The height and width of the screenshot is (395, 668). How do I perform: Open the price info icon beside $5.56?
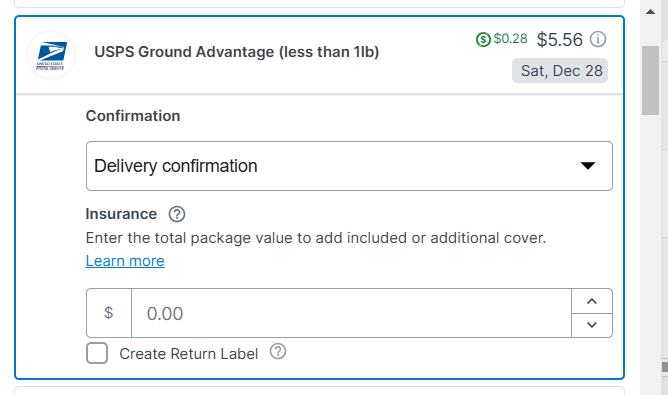598,39
